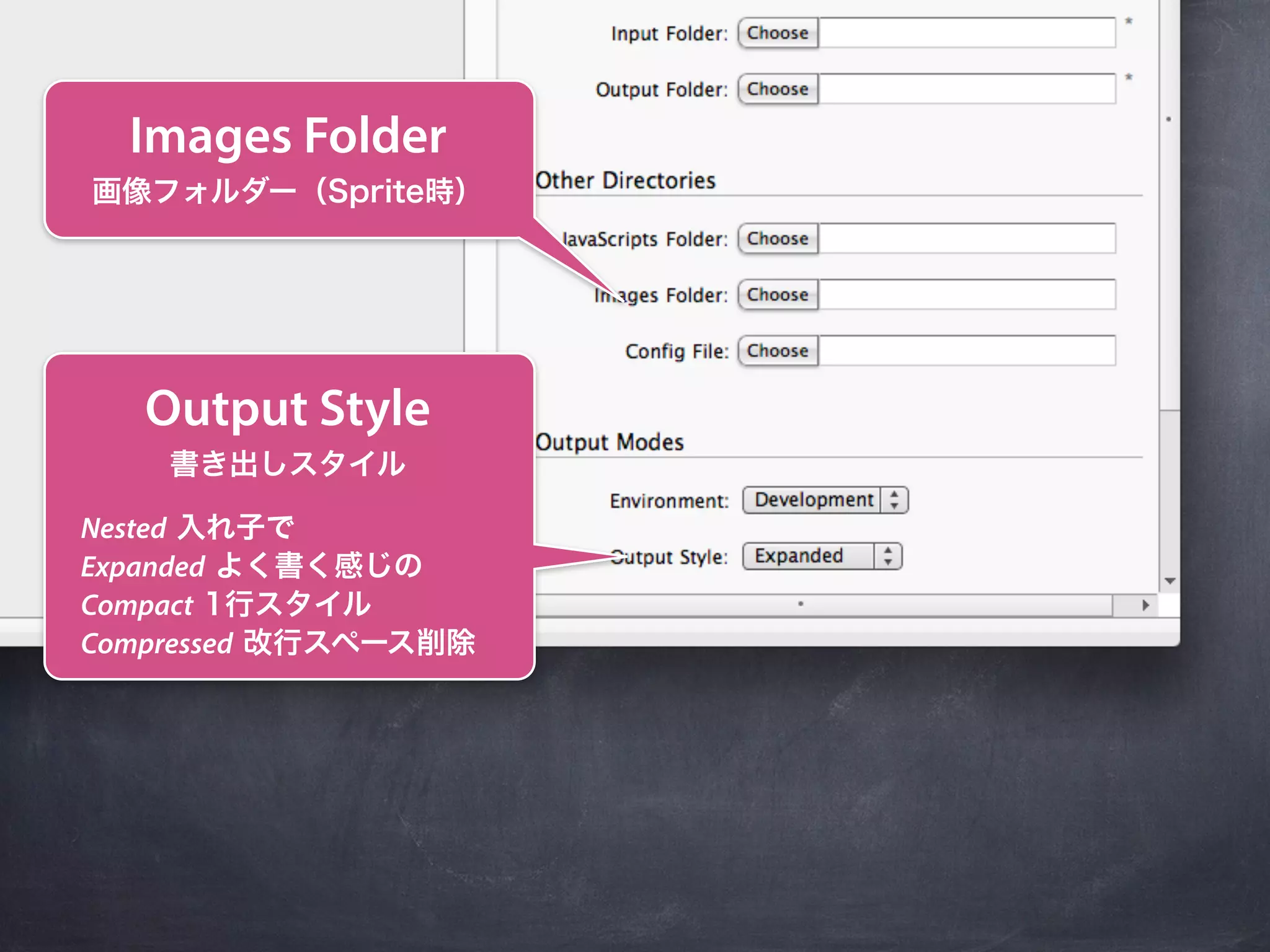The height and width of the screenshot is (952, 1270).
Task: Click the horizontal scrollbar right arrow
Action: click(1145, 605)
